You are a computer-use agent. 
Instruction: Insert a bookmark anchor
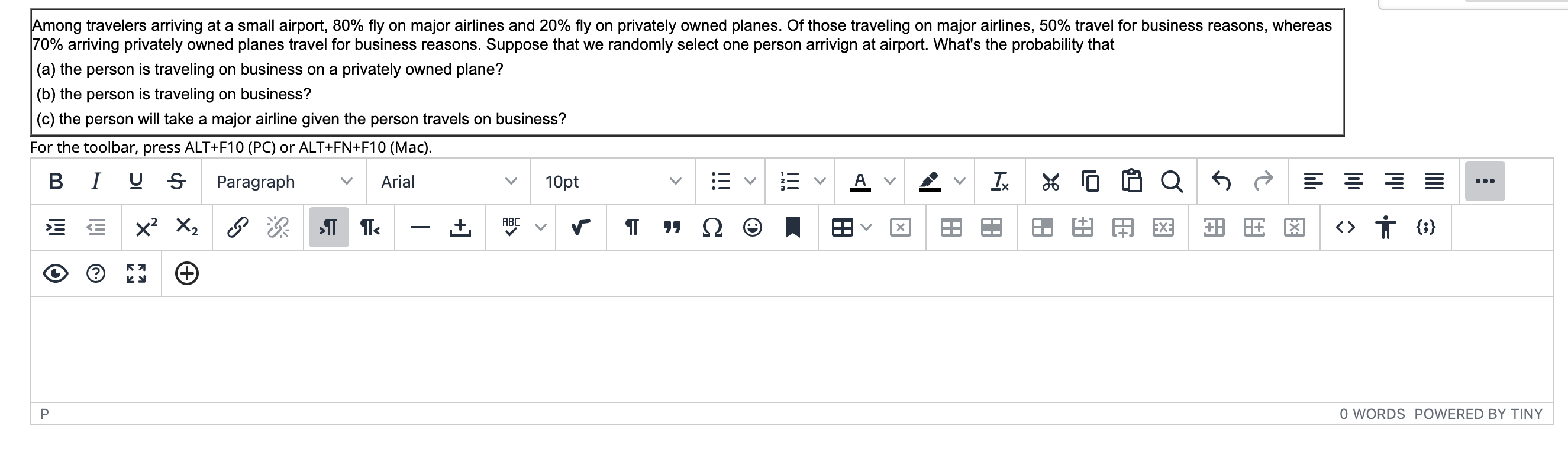[x=792, y=228]
